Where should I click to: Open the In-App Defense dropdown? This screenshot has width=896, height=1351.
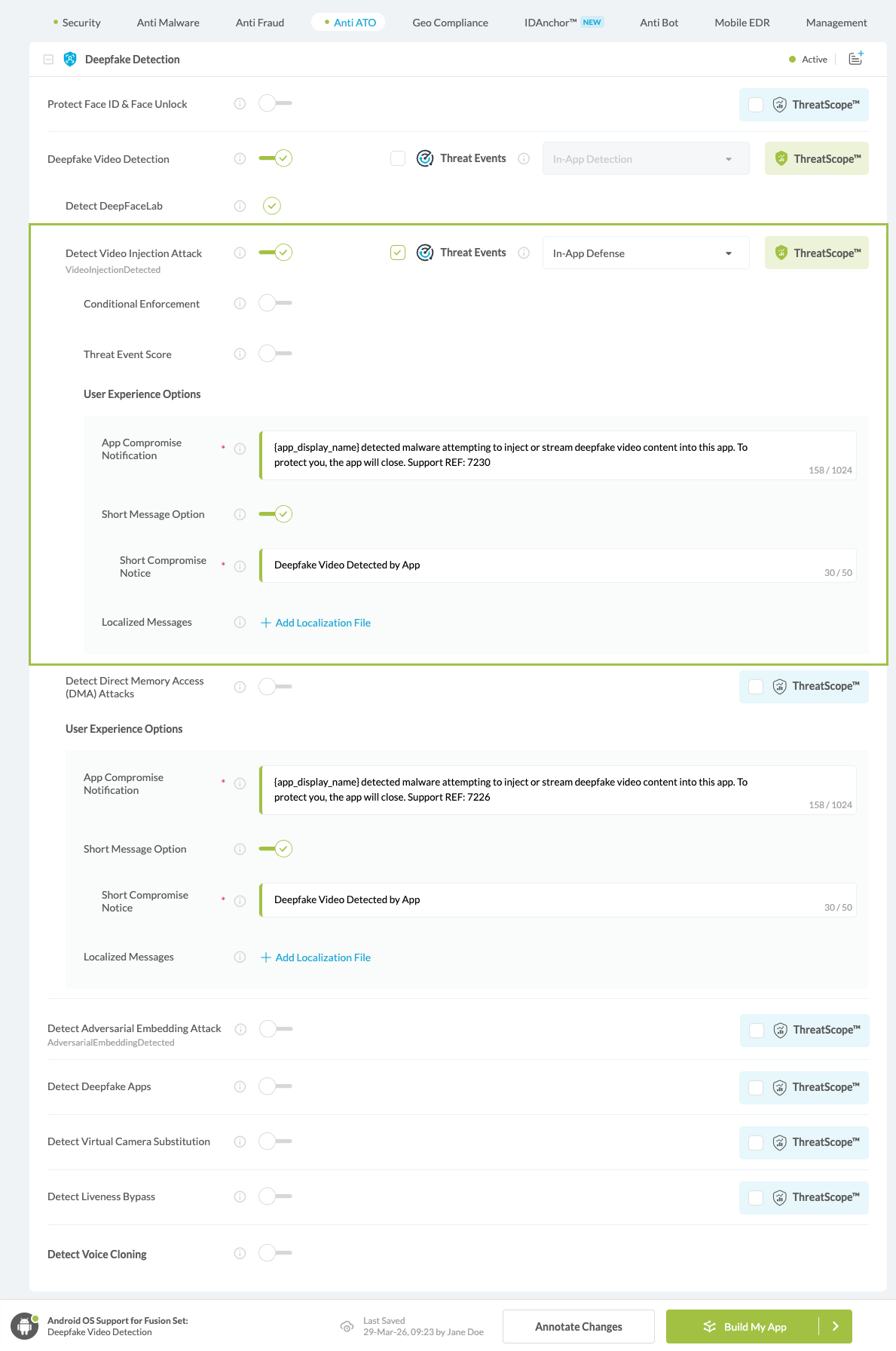(645, 253)
